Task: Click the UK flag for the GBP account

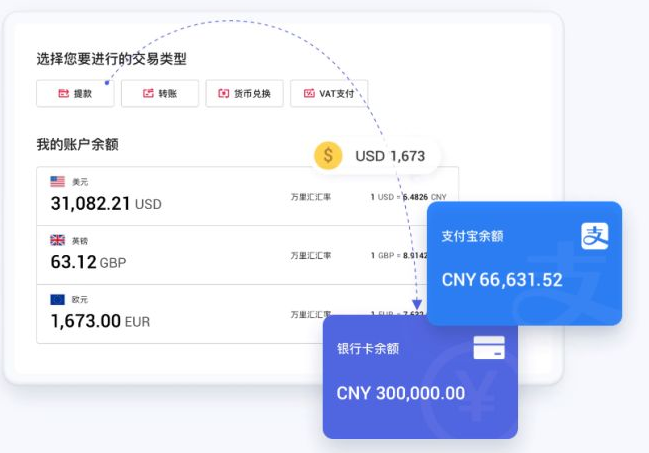Action: click(x=58, y=240)
